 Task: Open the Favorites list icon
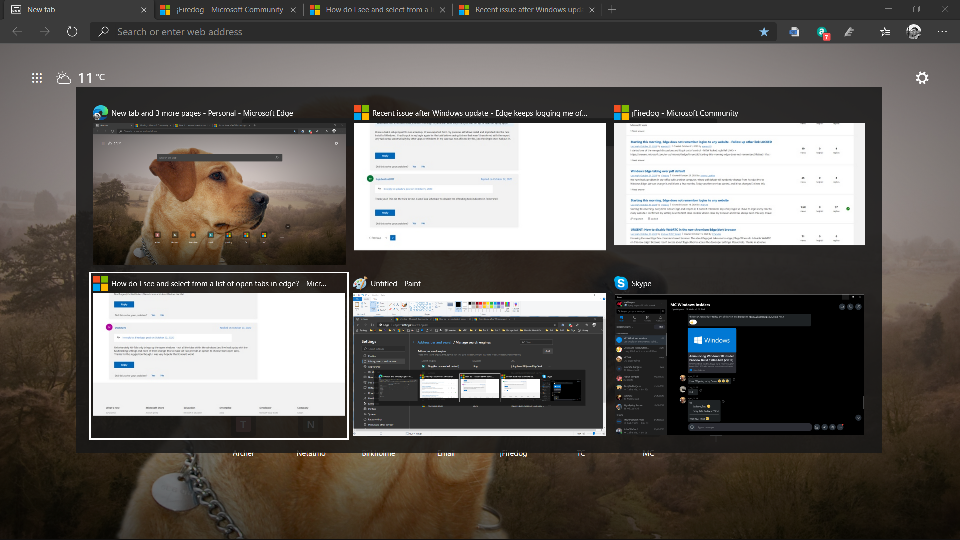pyautogui.click(x=885, y=32)
